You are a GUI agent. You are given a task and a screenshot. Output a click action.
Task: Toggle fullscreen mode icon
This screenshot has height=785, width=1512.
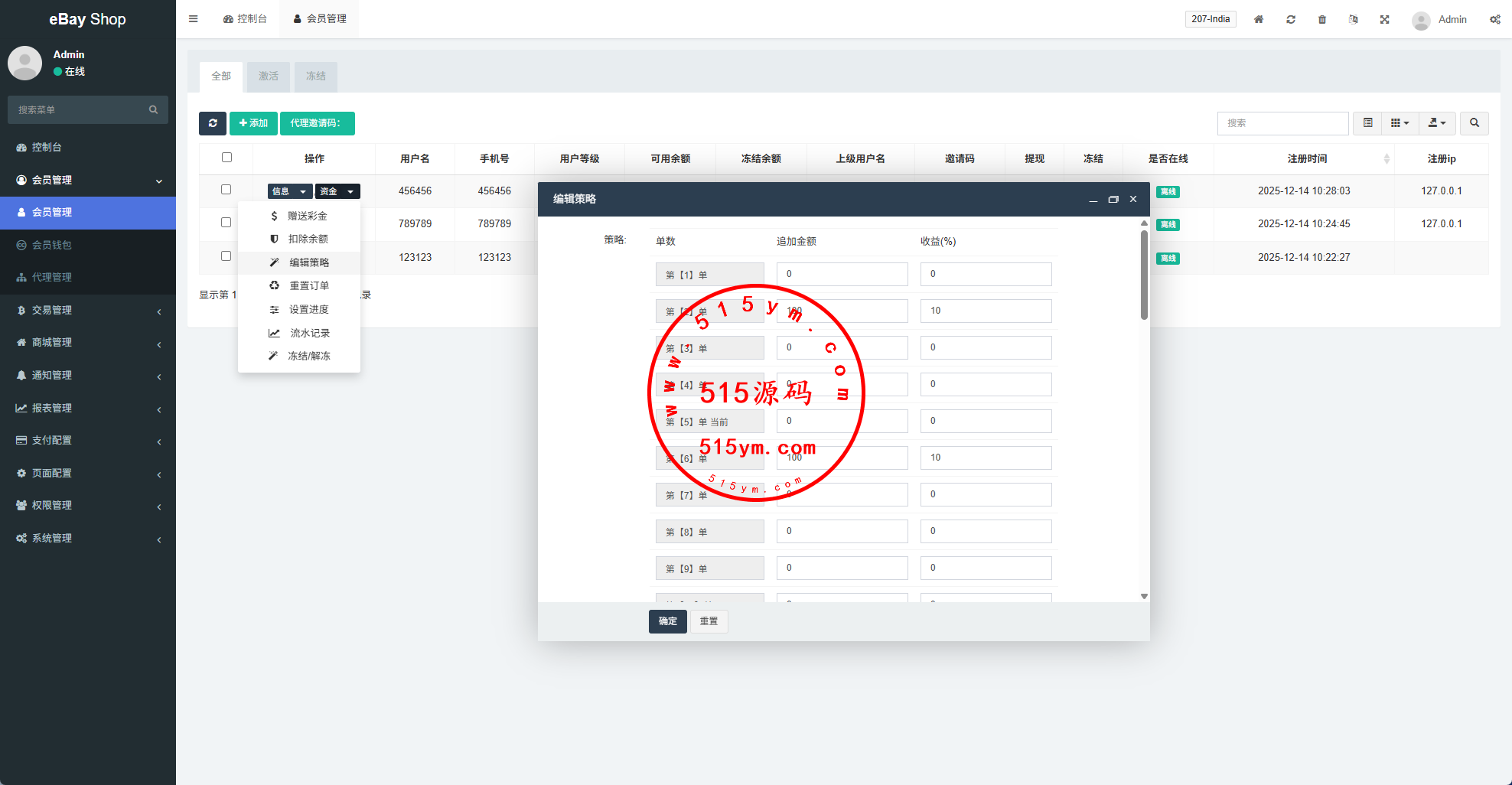[x=1384, y=19]
